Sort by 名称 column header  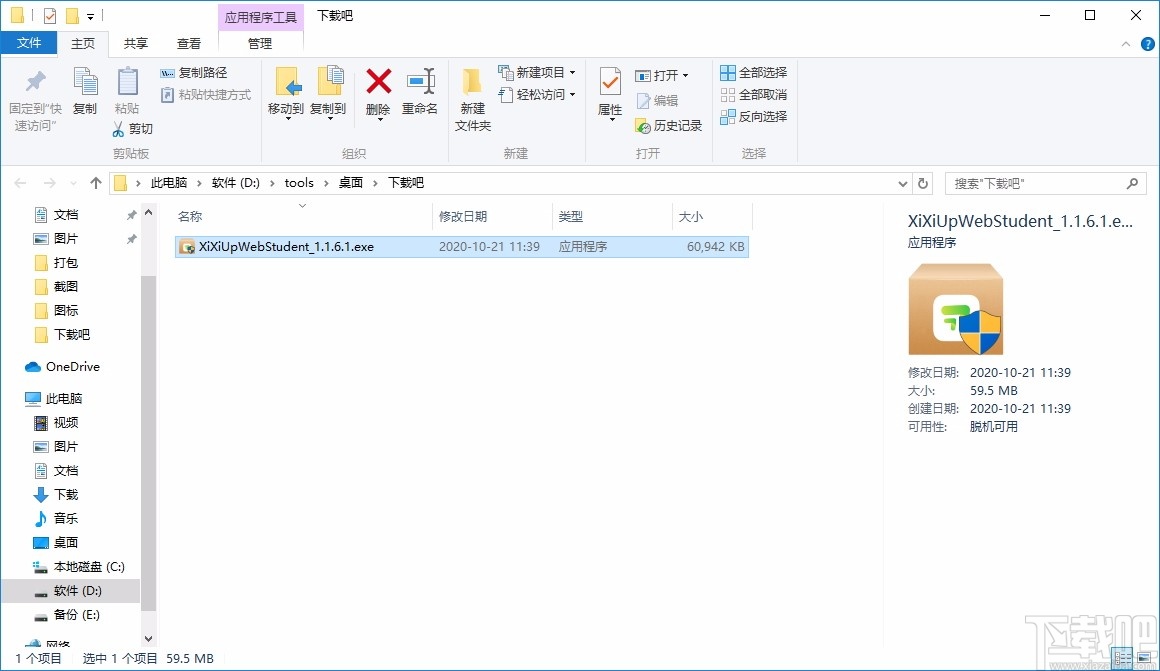[303, 216]
